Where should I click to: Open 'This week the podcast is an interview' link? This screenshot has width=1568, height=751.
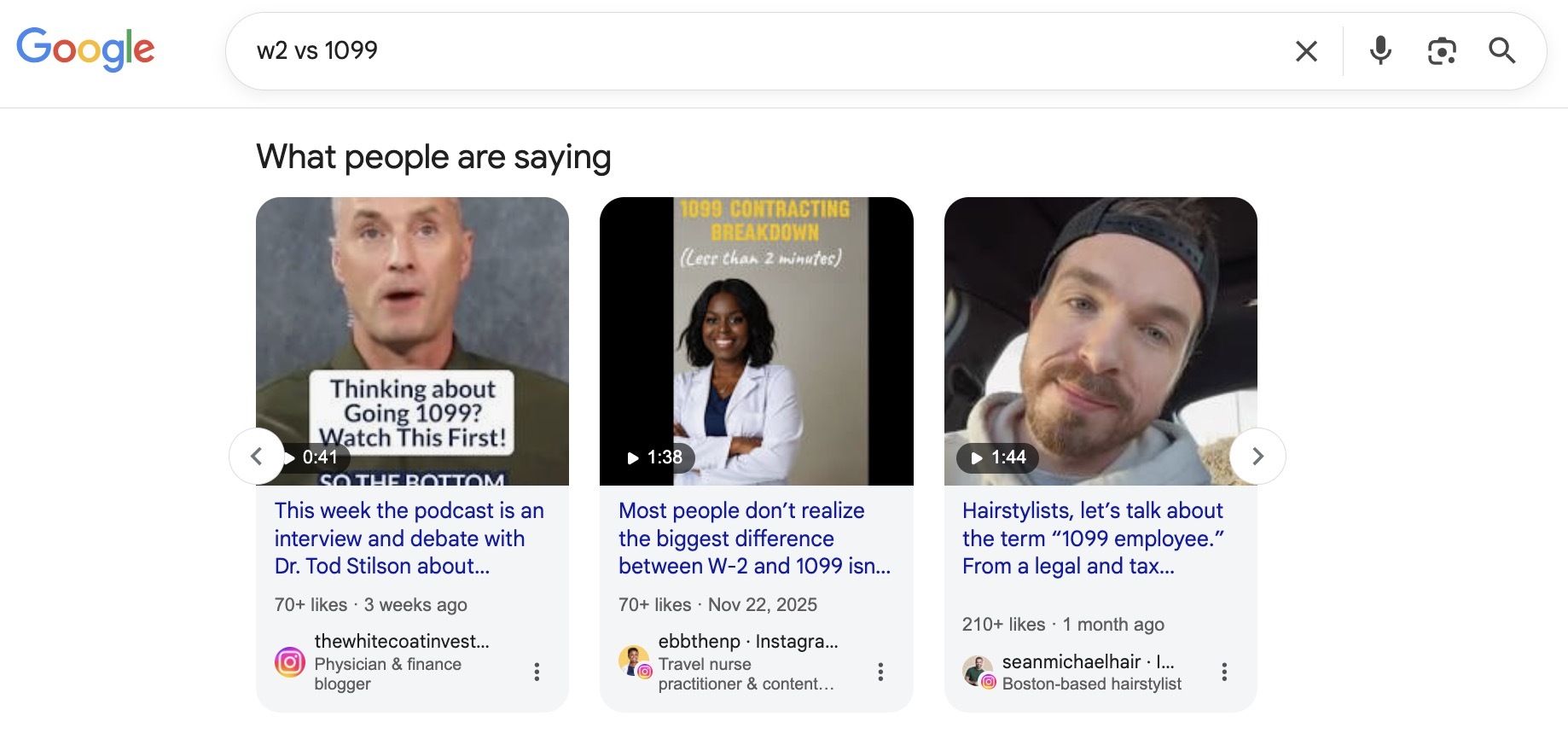(409, 539)
